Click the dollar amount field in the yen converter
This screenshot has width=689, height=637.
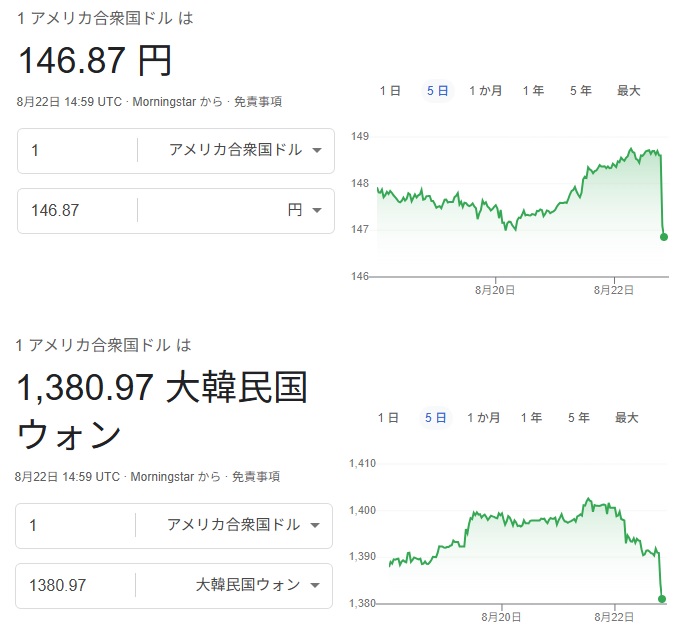point(77,150)
